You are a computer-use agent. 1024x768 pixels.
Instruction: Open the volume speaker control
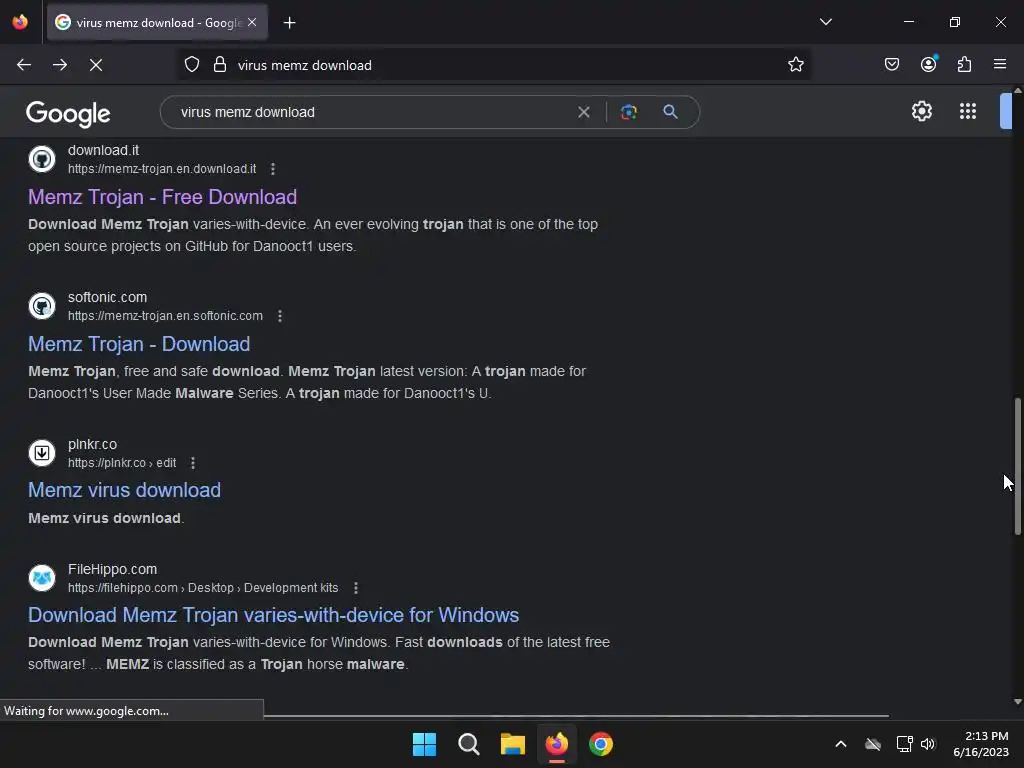point(928,744)
